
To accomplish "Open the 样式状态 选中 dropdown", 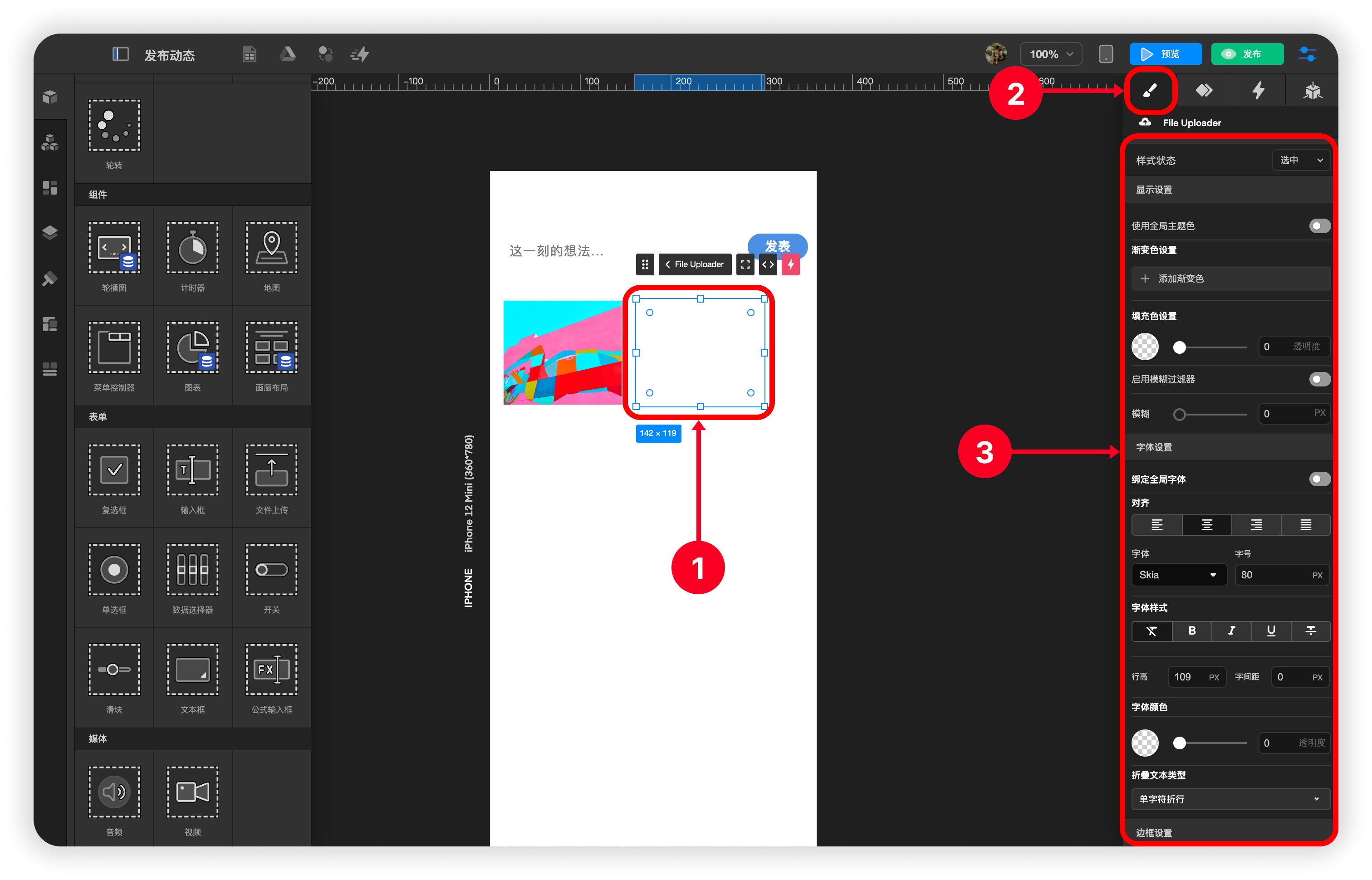I will pos(1301,160).
